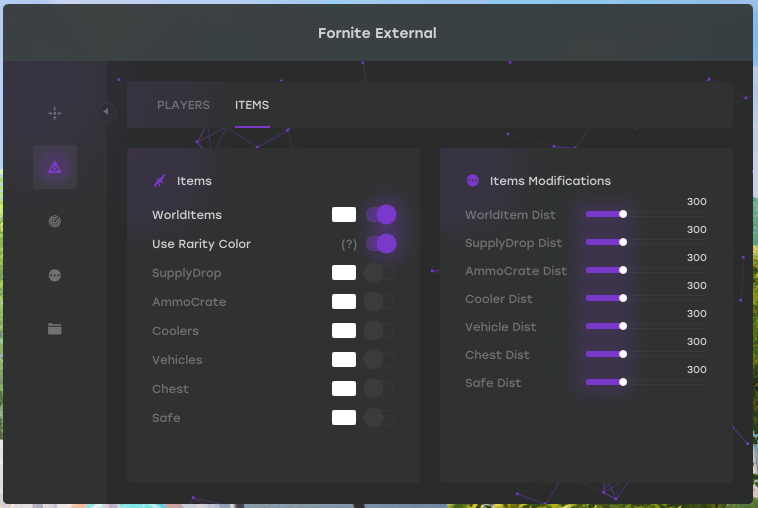
Task: Disable the Use Rarity Color toggle
Action: click(381, 244)
